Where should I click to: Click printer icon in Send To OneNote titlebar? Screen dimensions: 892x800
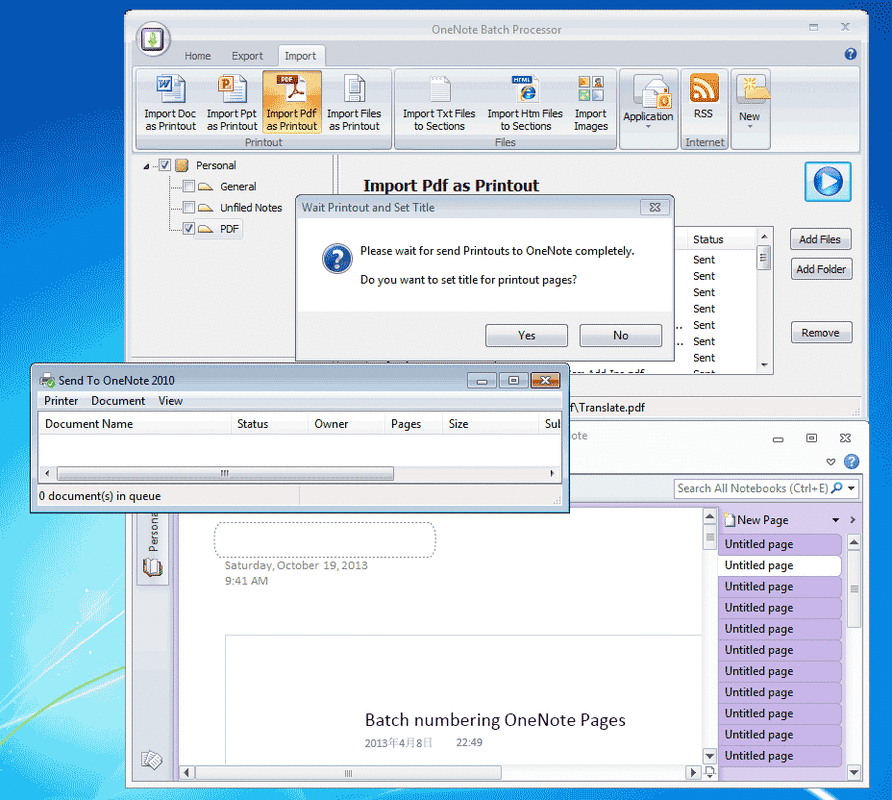tap(47, 380)
